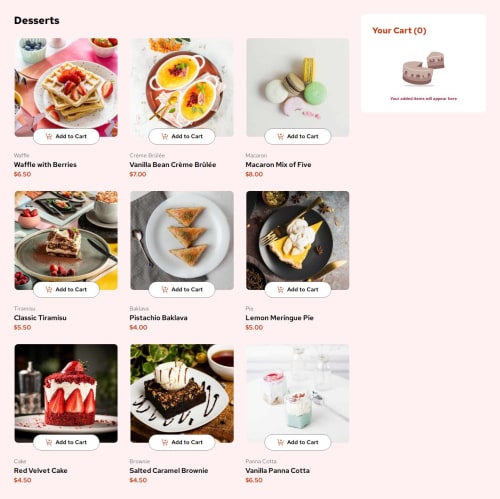Click the Vanilla Bean Crème Brûlée name
This screenshot has height=499, width=500.
click(173, 164)
